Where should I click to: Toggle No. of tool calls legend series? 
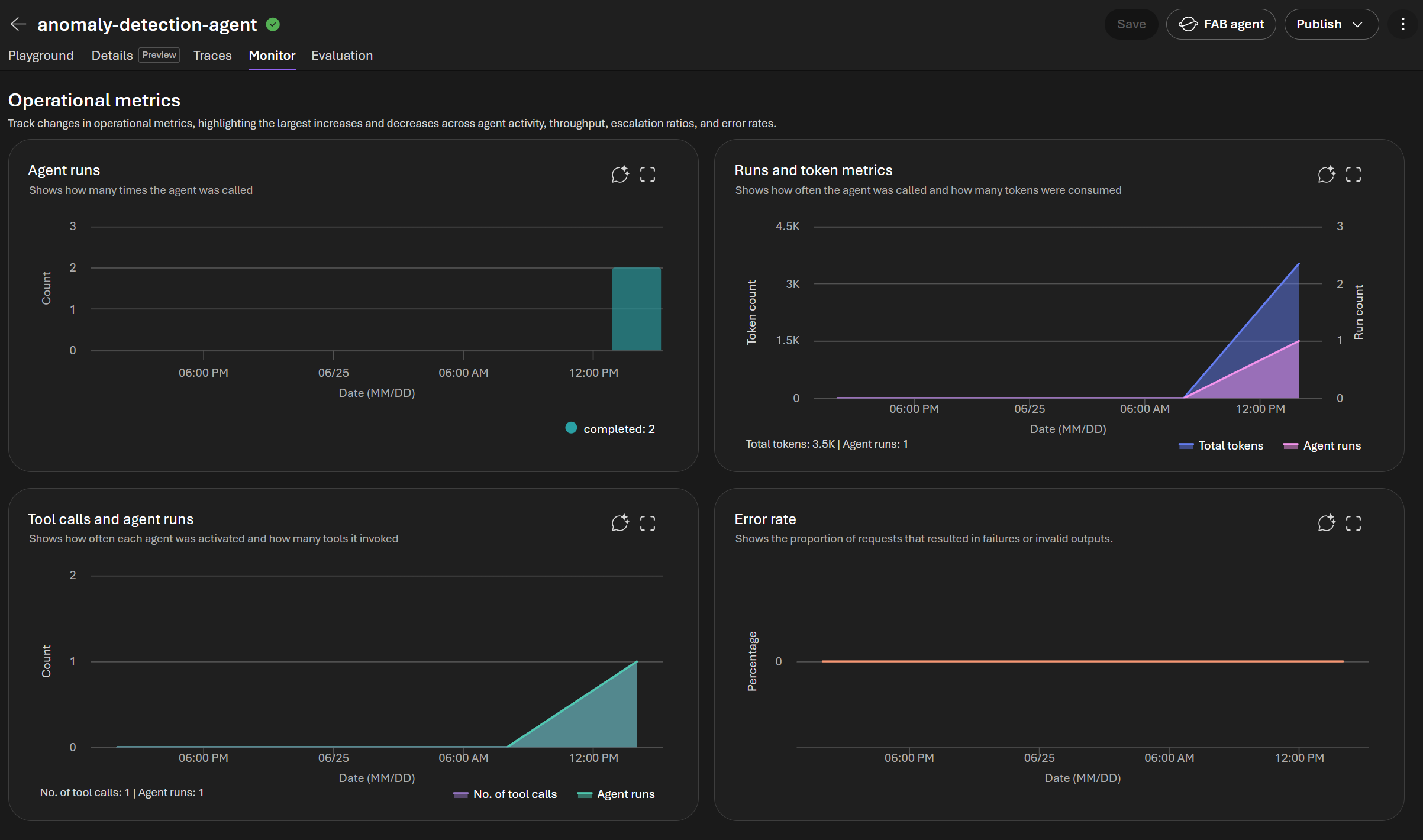pos(505,794)
